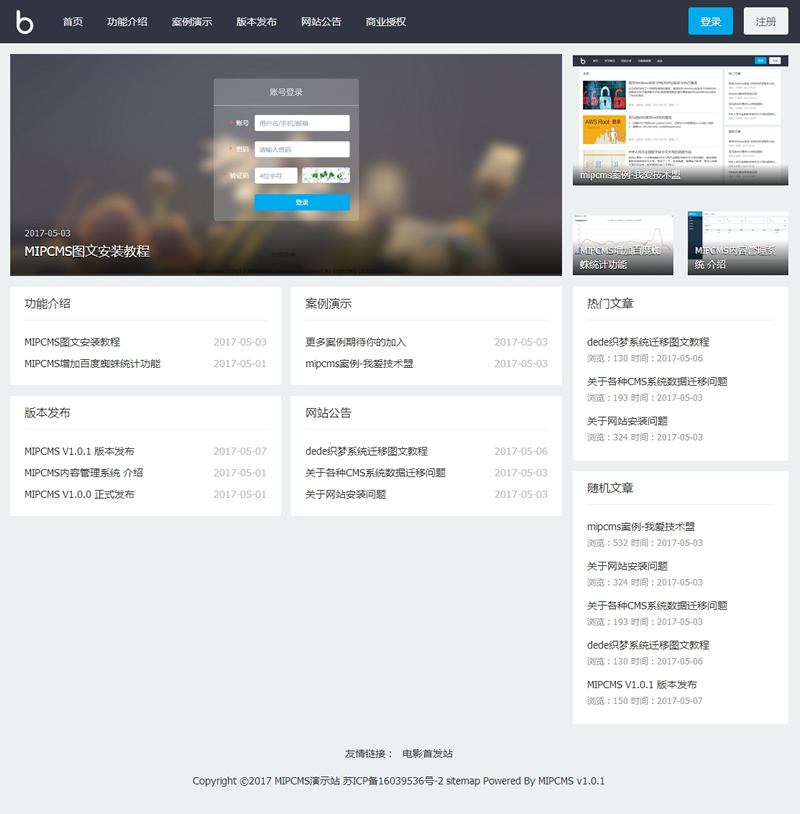800x814 pixels.
Task: Open dede织梦系统迁移图文教程 in the 网站公告 list
Action: (x=367, y=452)
